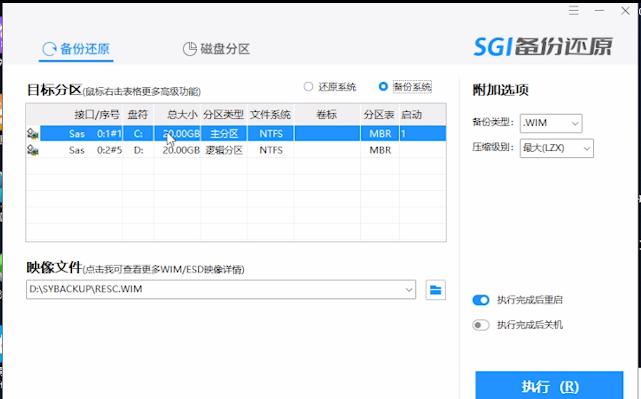Click the folder browse icon beside image path
Screen dimensions: 641x399
click(435, 290)
